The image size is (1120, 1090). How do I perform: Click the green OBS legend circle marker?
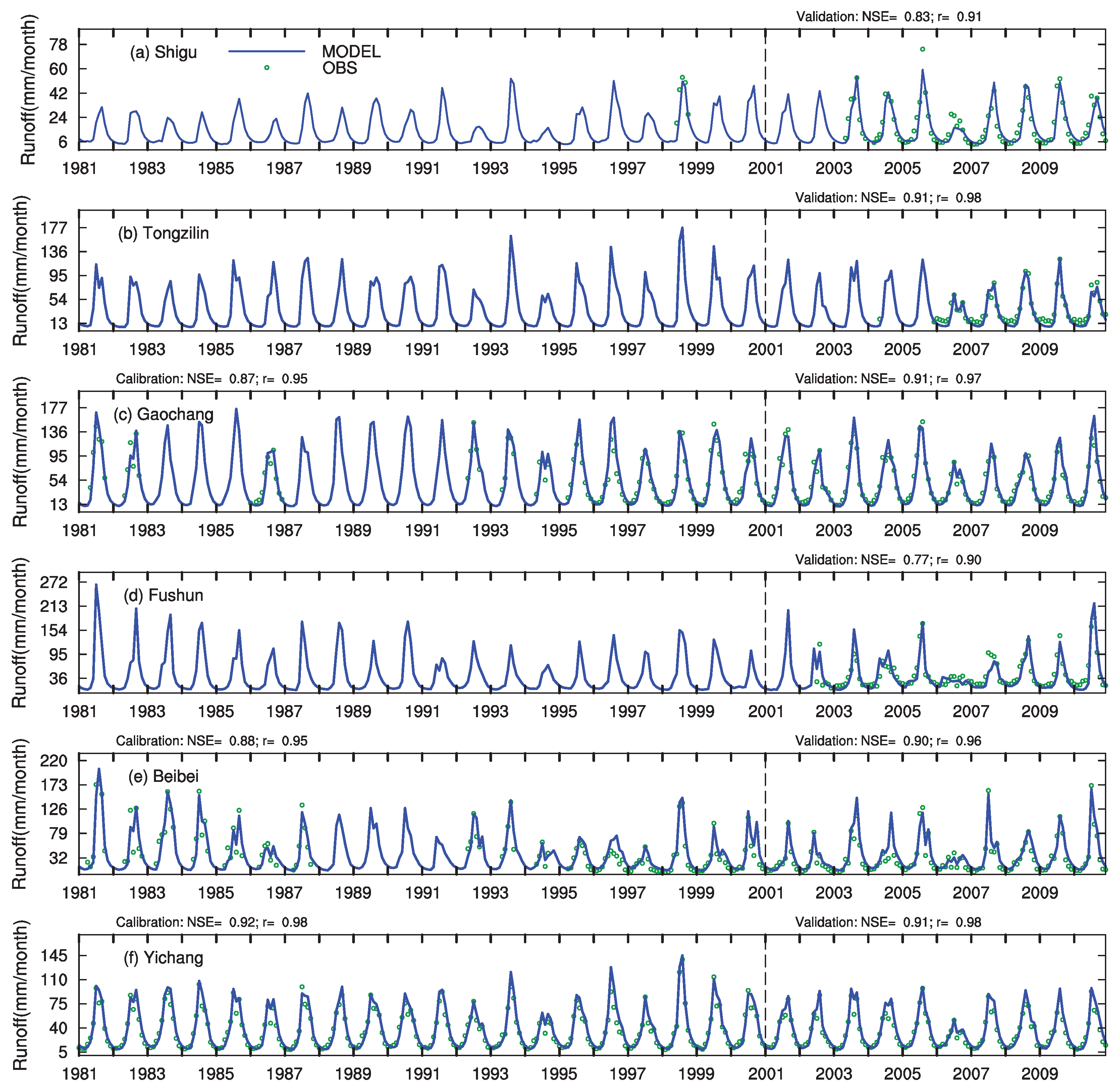(x=266, y=67)
